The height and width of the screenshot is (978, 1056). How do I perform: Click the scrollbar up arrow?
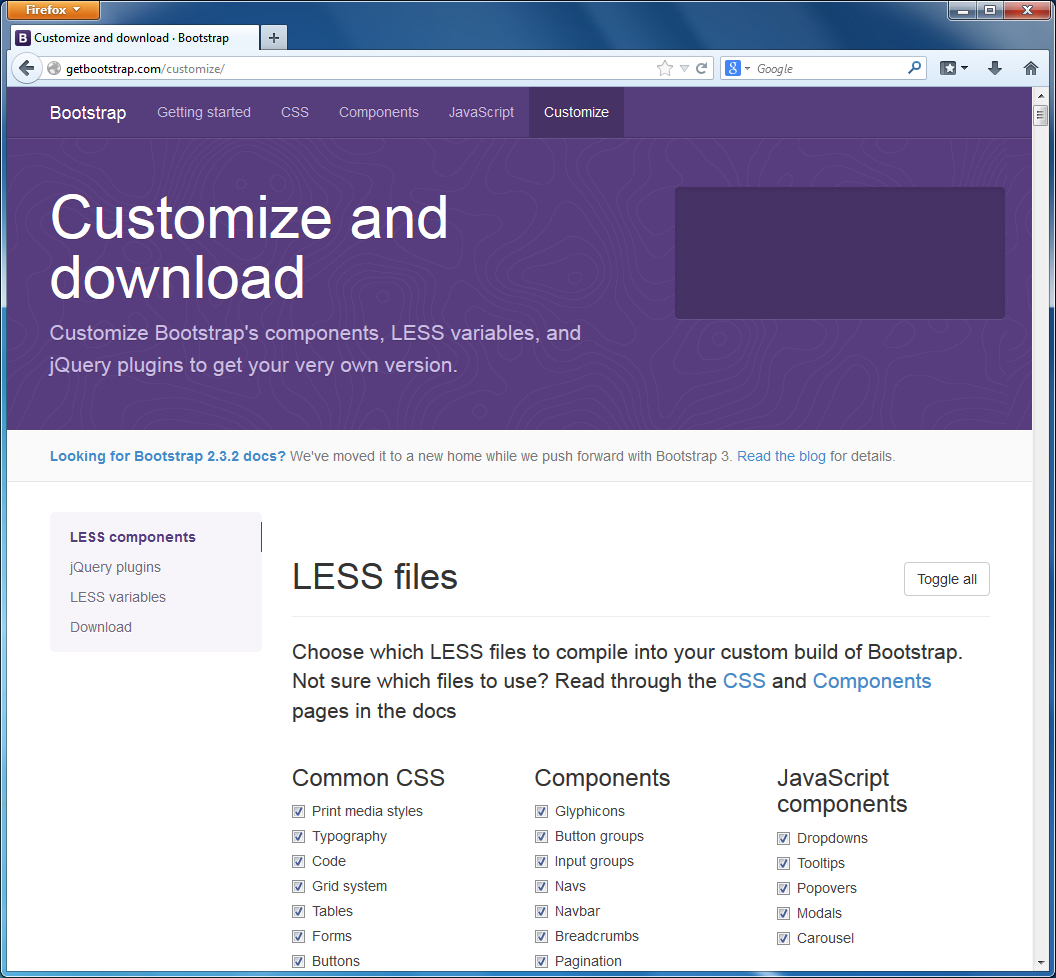tap(1041, 96)
